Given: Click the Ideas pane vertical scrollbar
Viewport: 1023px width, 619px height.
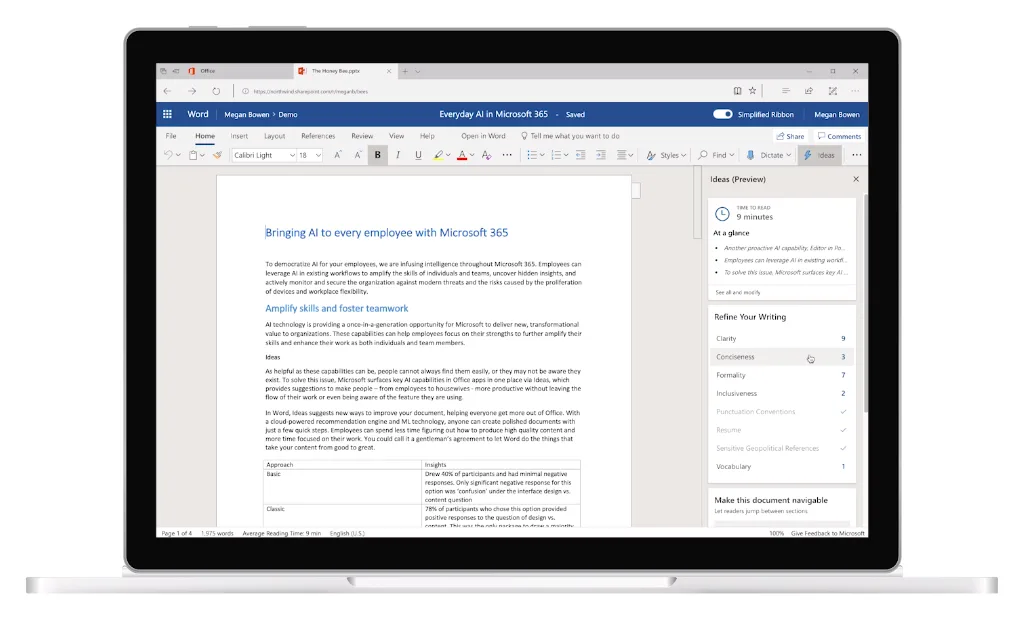Looking at the screenshot, I should (x=866, y=303).
